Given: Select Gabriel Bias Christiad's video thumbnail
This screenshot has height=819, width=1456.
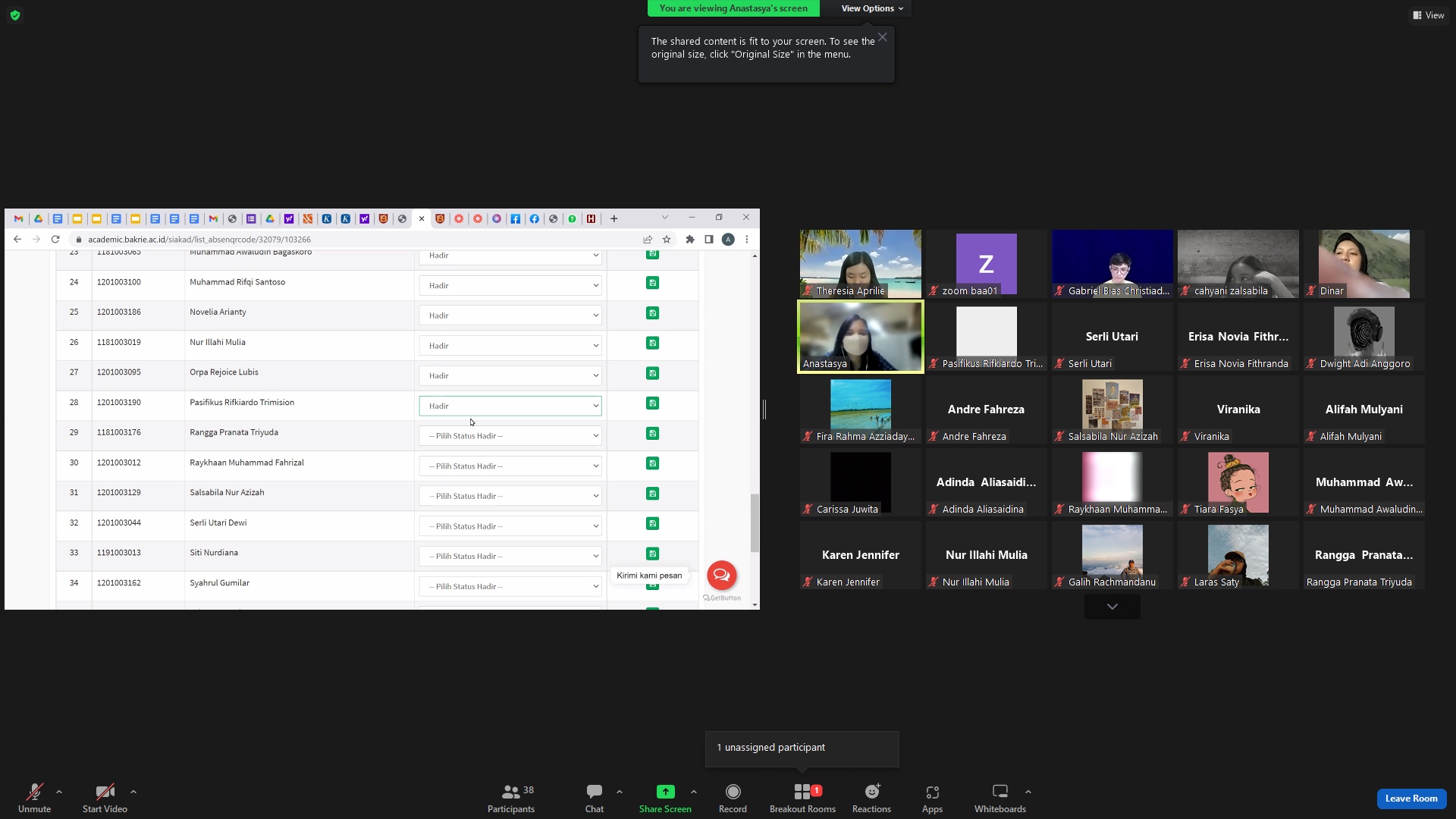Looking at the screenshot, I should [x=1112, y=264].
